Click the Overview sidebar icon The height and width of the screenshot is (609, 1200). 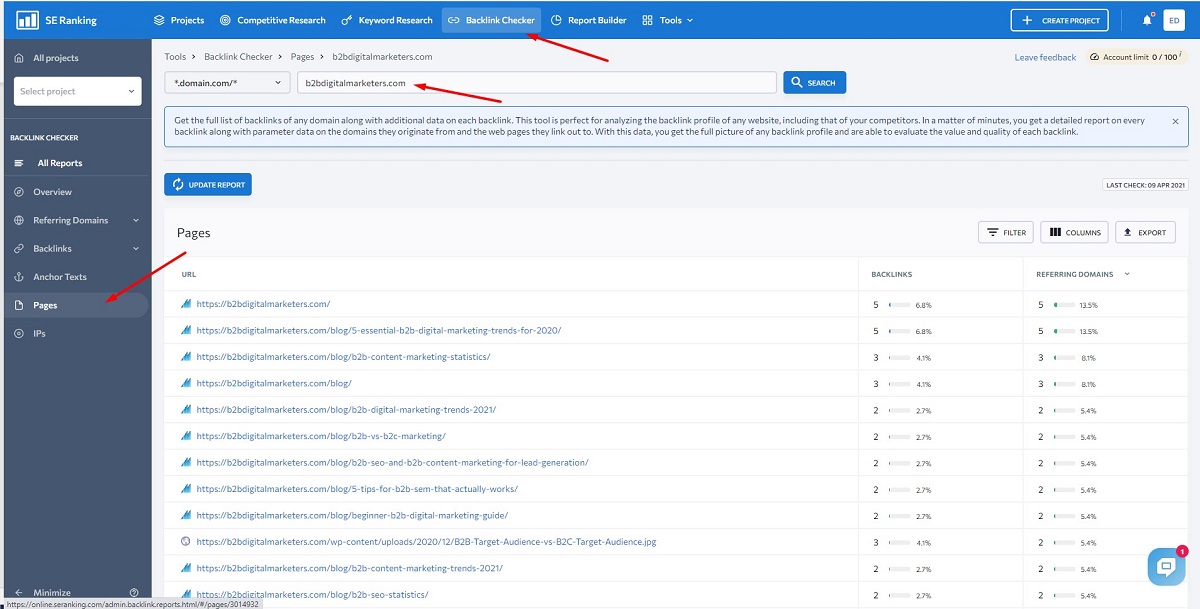[19, 192]
